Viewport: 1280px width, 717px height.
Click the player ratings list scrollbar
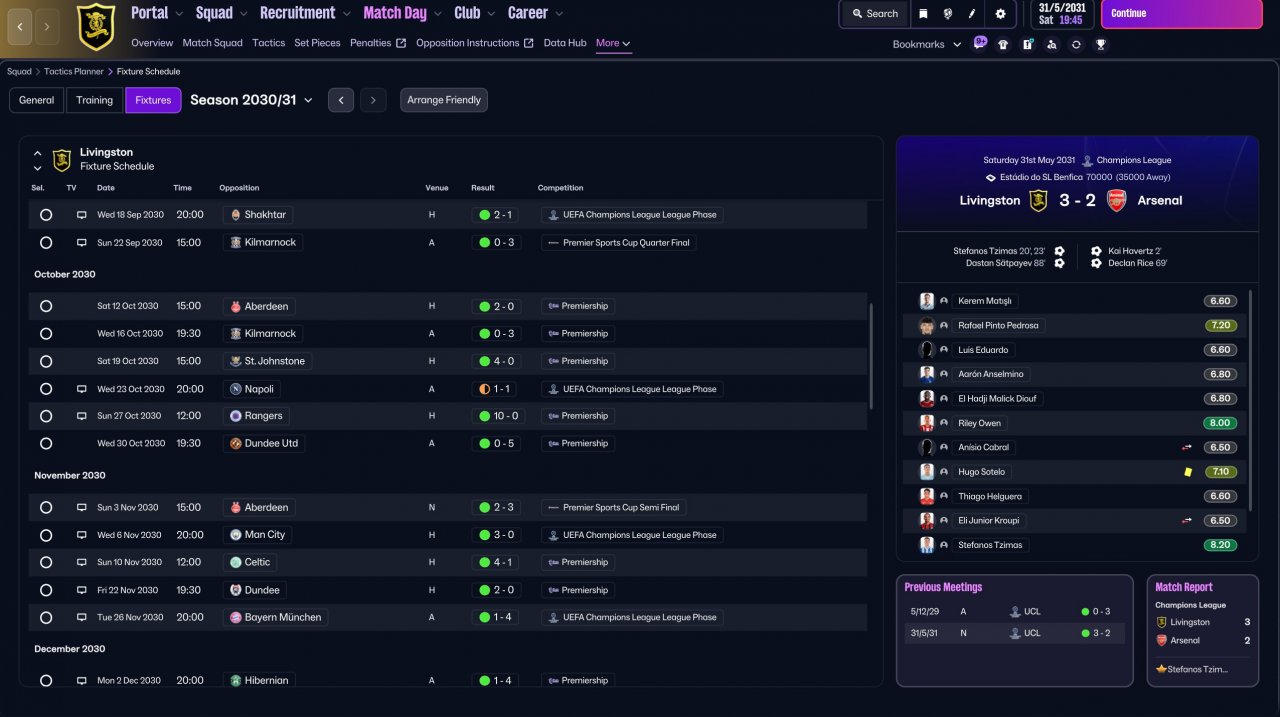(1250, 400)
